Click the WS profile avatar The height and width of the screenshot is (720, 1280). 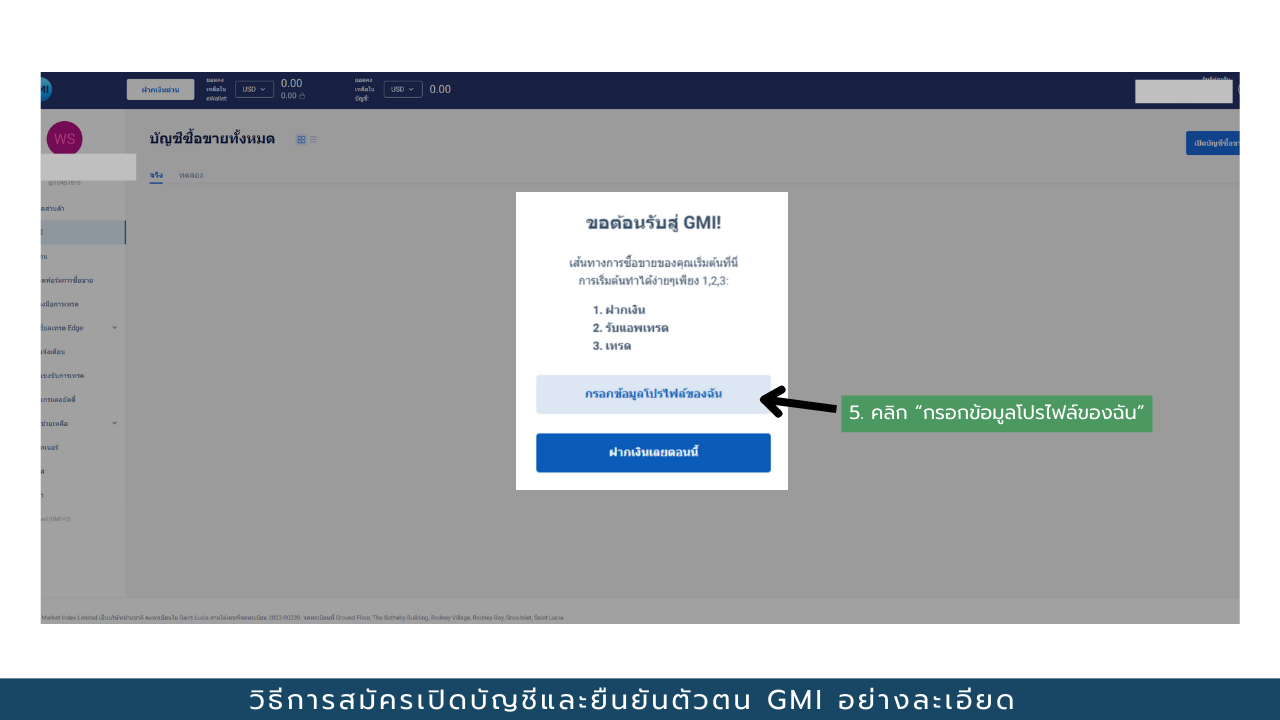[65, 139]
